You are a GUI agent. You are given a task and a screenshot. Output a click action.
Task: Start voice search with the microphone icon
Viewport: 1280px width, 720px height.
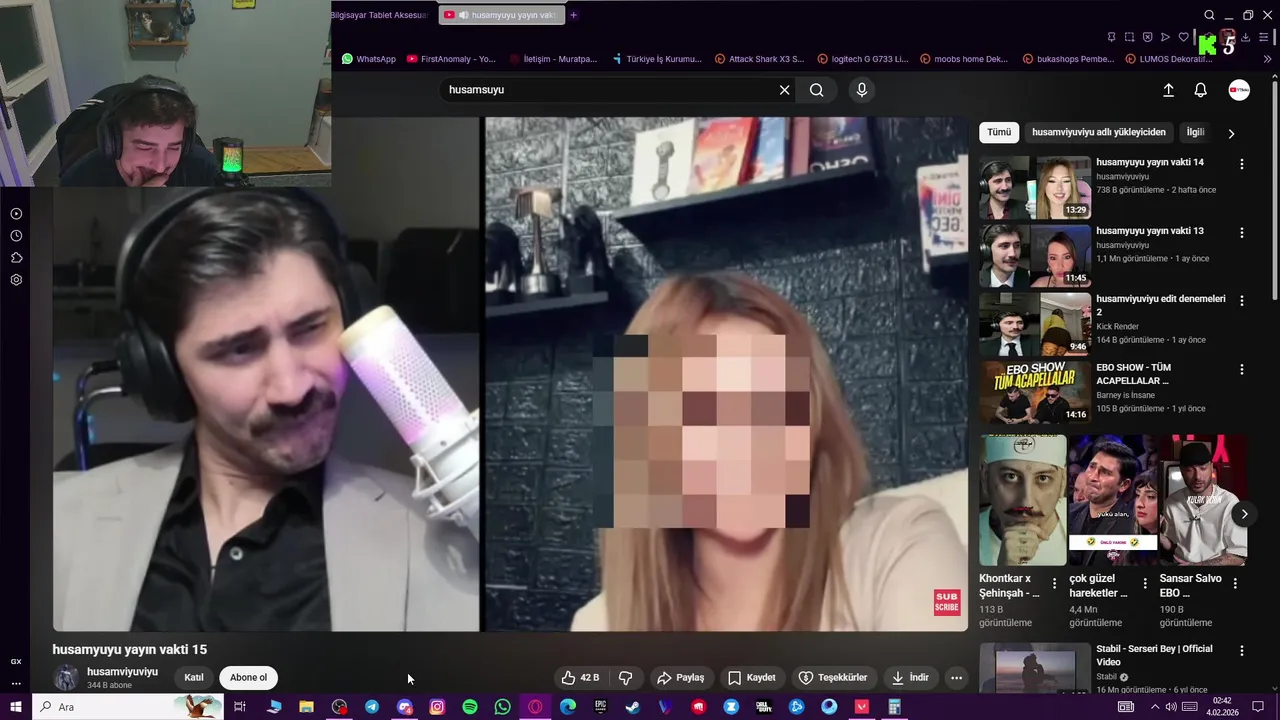(x=862, y=90)
